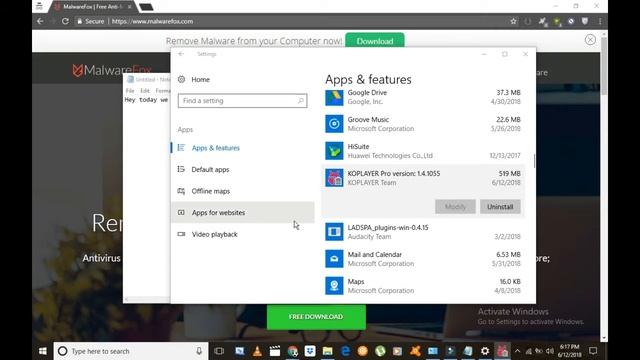Click the Maps app icon

[x=334, y=286]
